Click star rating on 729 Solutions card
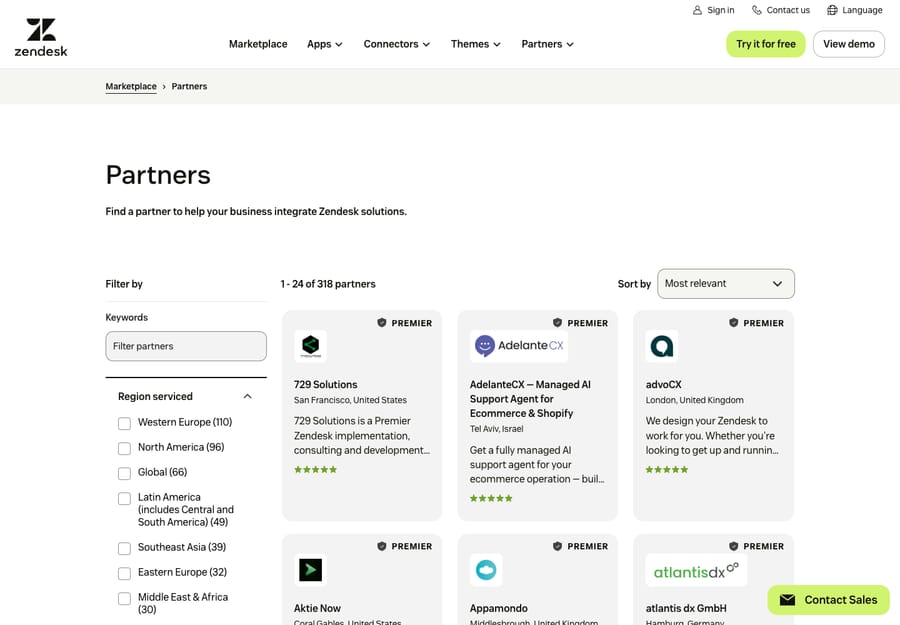 click(315, 469)
